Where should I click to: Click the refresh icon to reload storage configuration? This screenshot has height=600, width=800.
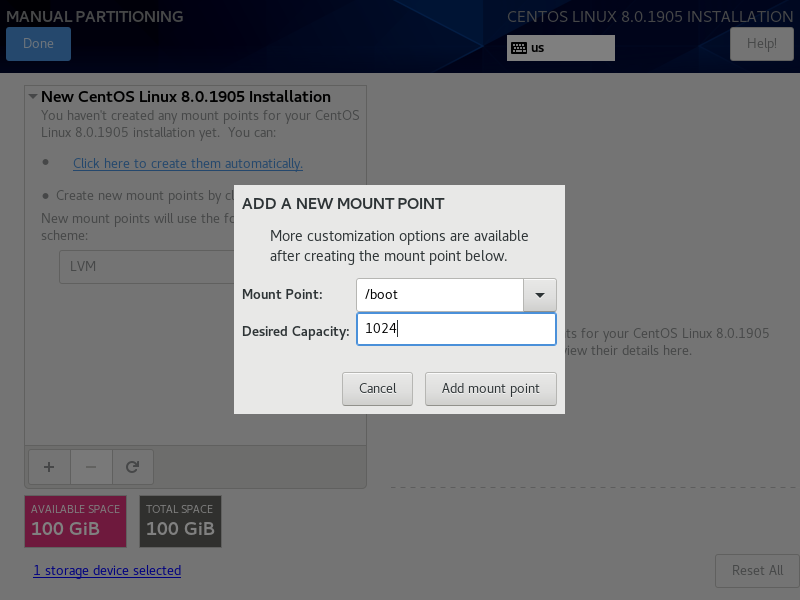coord(133,467)
